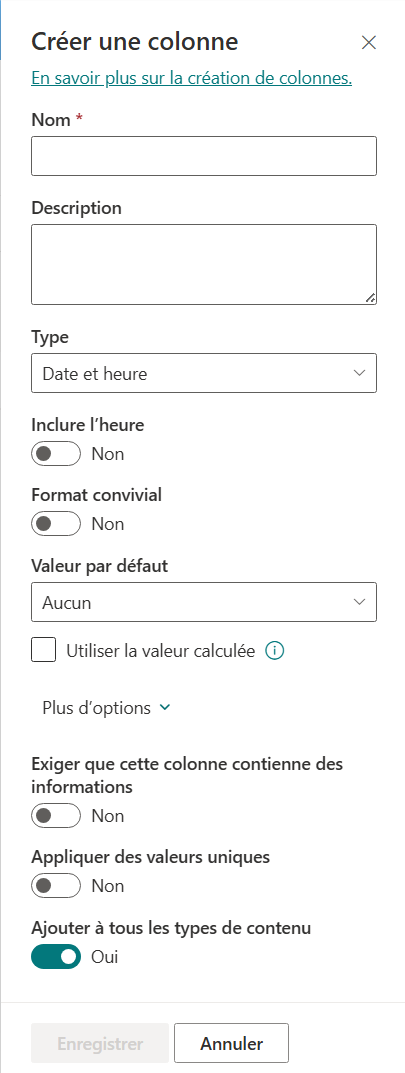Screen dimensions: 405x1073
Task: Click the chevron arrow in Valeur par défaut
Action: 359,602
